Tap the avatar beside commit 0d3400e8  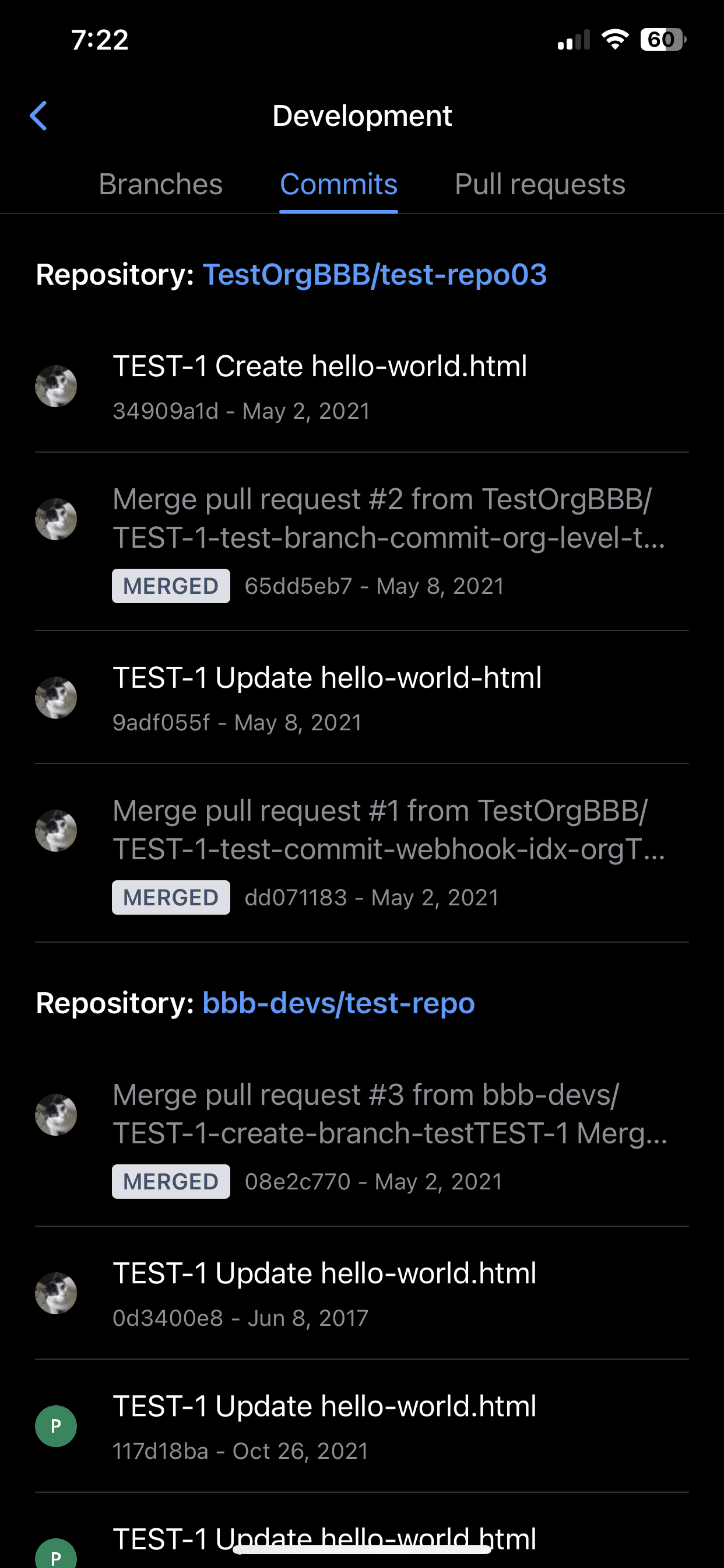(56, 1293)
